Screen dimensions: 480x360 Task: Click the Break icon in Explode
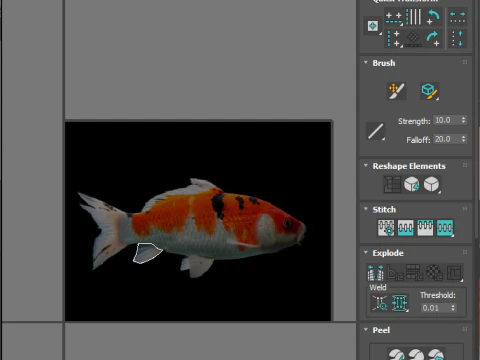375,273
